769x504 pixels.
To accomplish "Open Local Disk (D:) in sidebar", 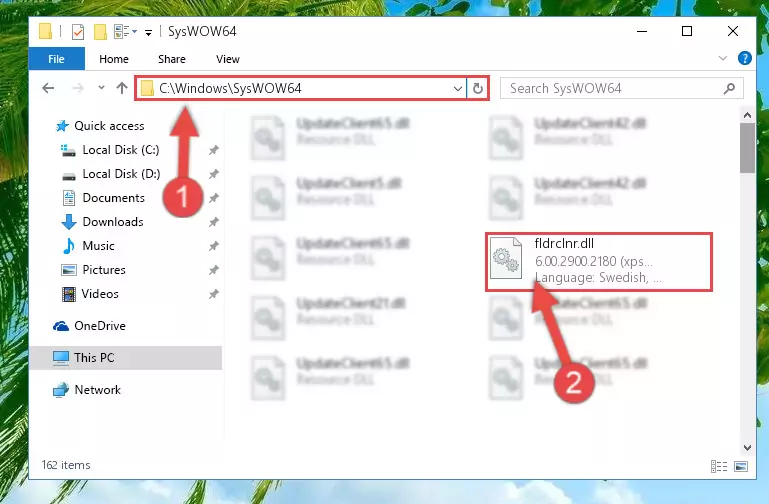I will coord(121,174).
